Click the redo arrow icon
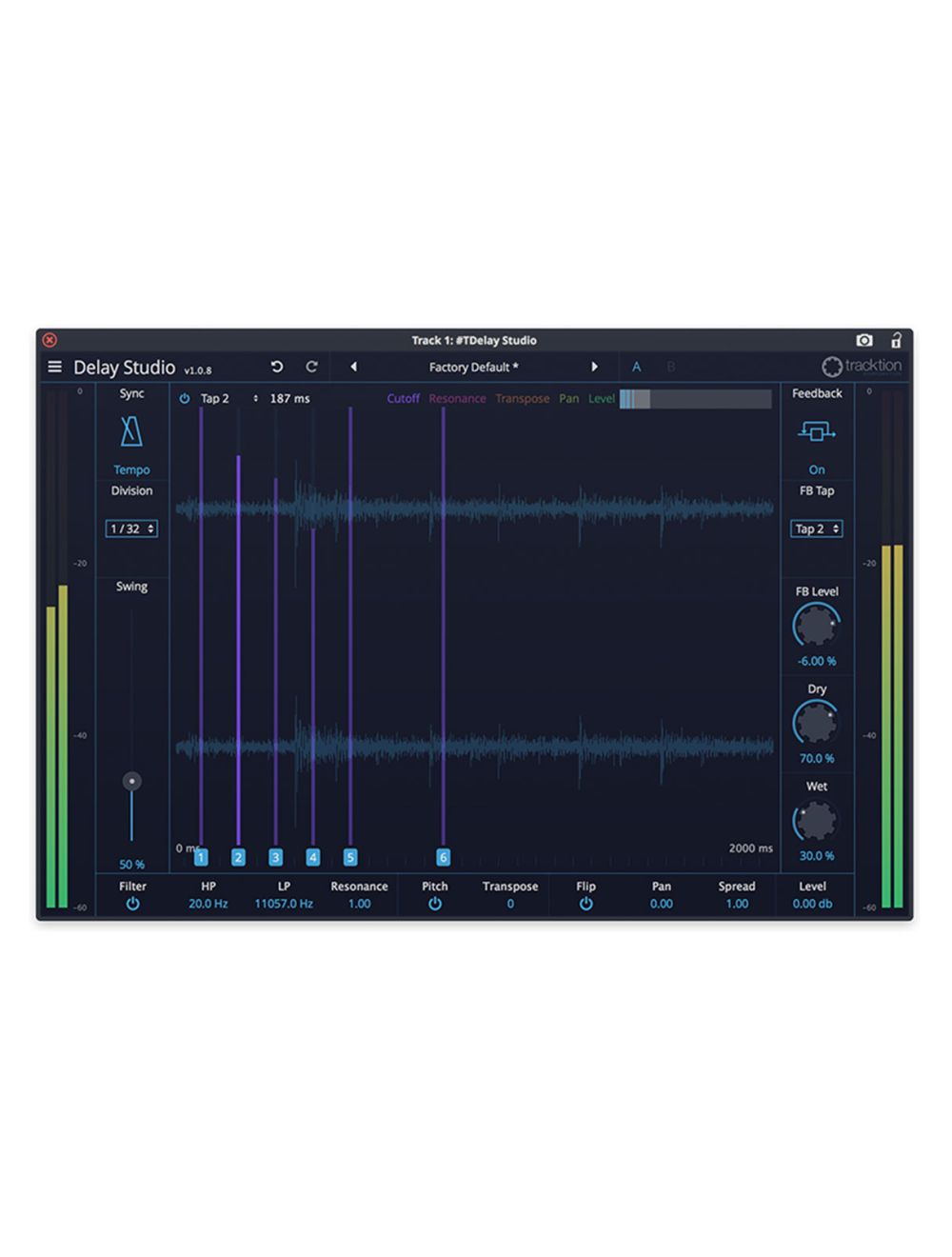The height and width of the screenshot is (1257, 952). (x=311, y=367)
